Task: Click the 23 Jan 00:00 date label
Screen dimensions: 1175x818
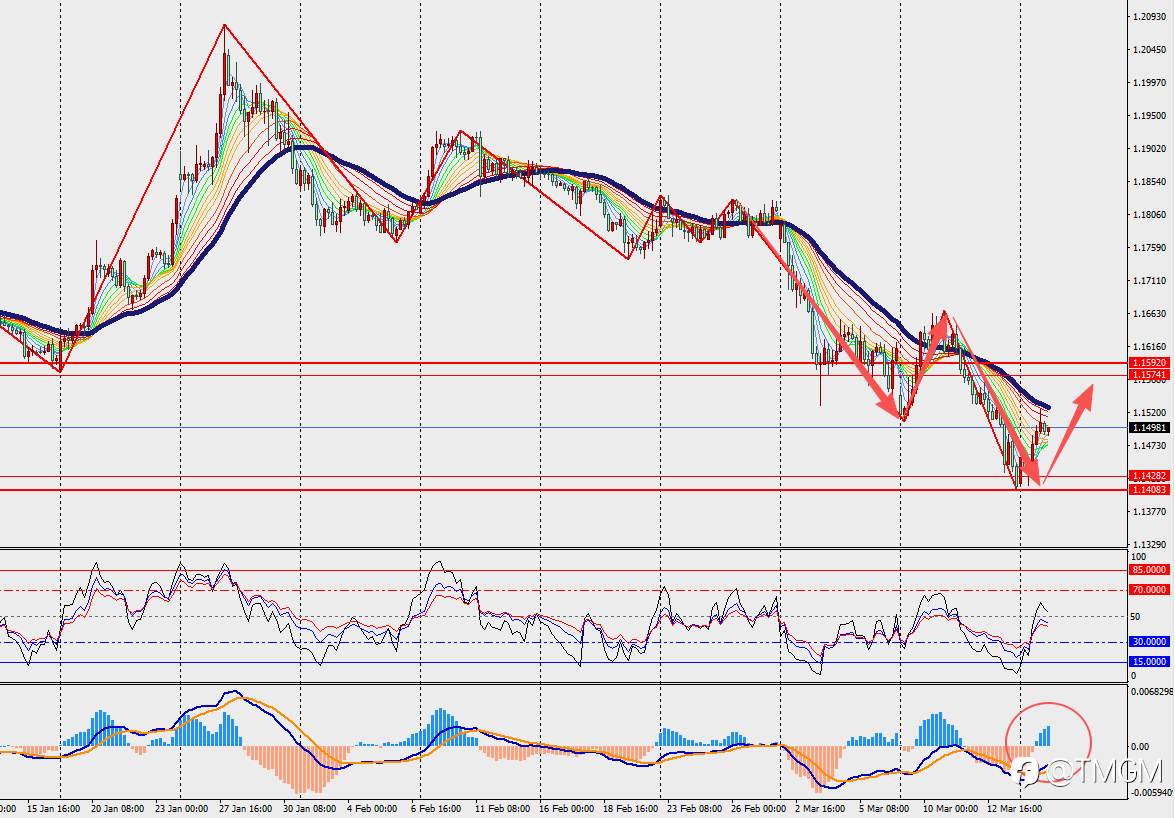Action: click(181, 809)
